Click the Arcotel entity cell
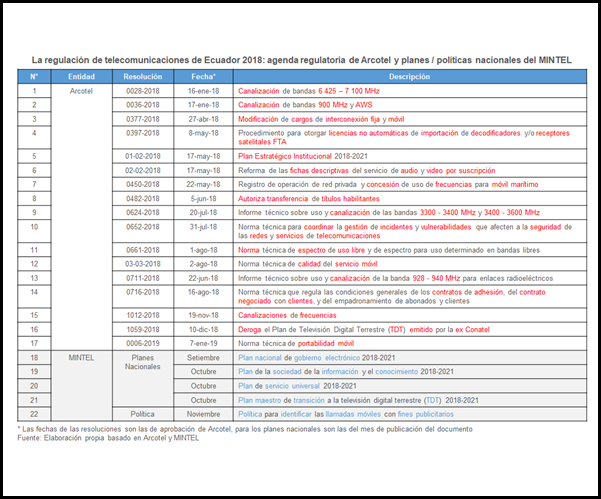The width and height of the screenshot is (601, 499). (82, 90)
